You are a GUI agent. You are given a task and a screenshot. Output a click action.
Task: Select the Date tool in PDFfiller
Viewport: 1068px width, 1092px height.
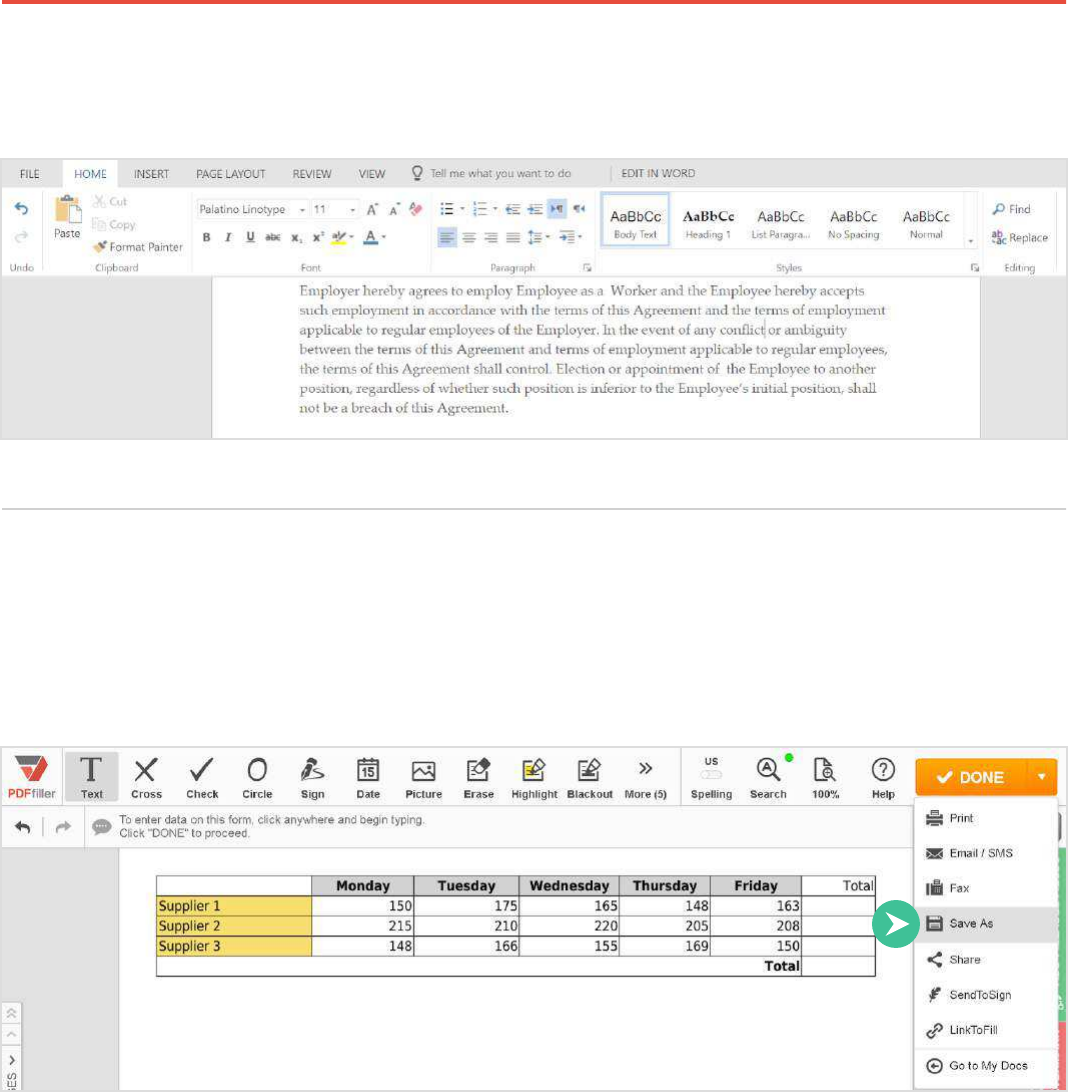tap(368, 777)
